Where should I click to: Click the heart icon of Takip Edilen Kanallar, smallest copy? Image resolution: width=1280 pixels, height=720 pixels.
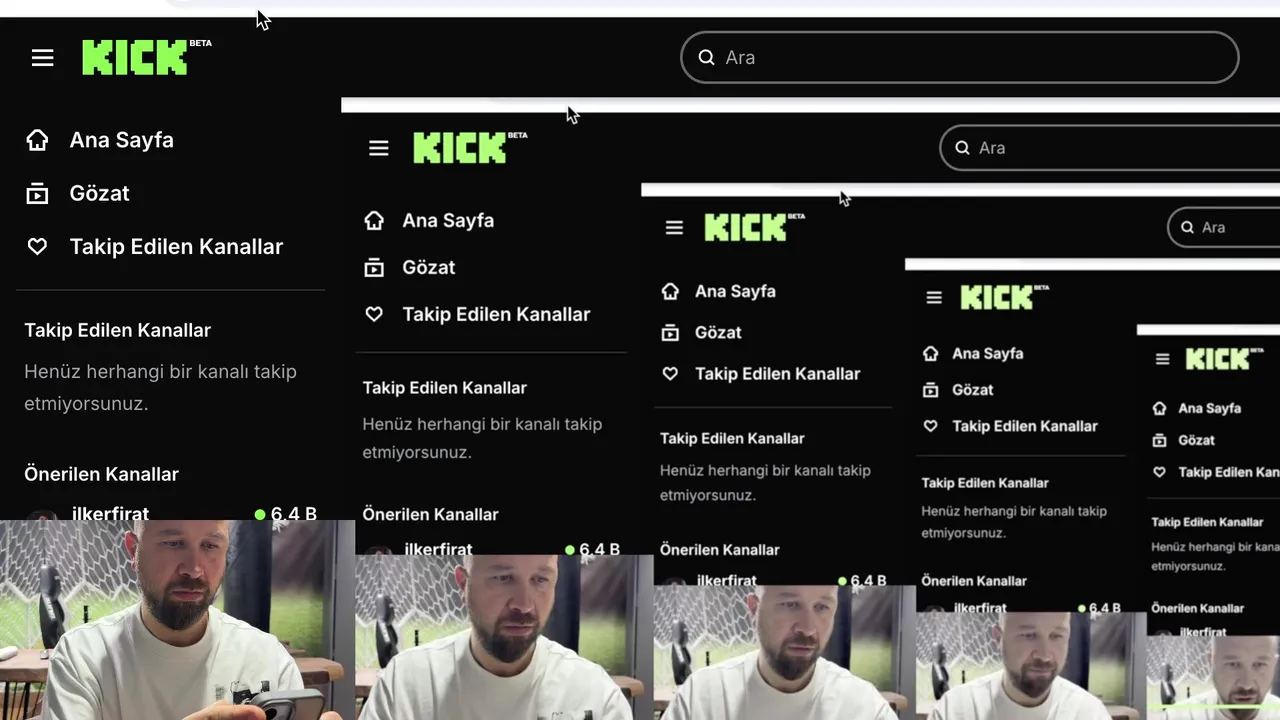coord(1159,472)
